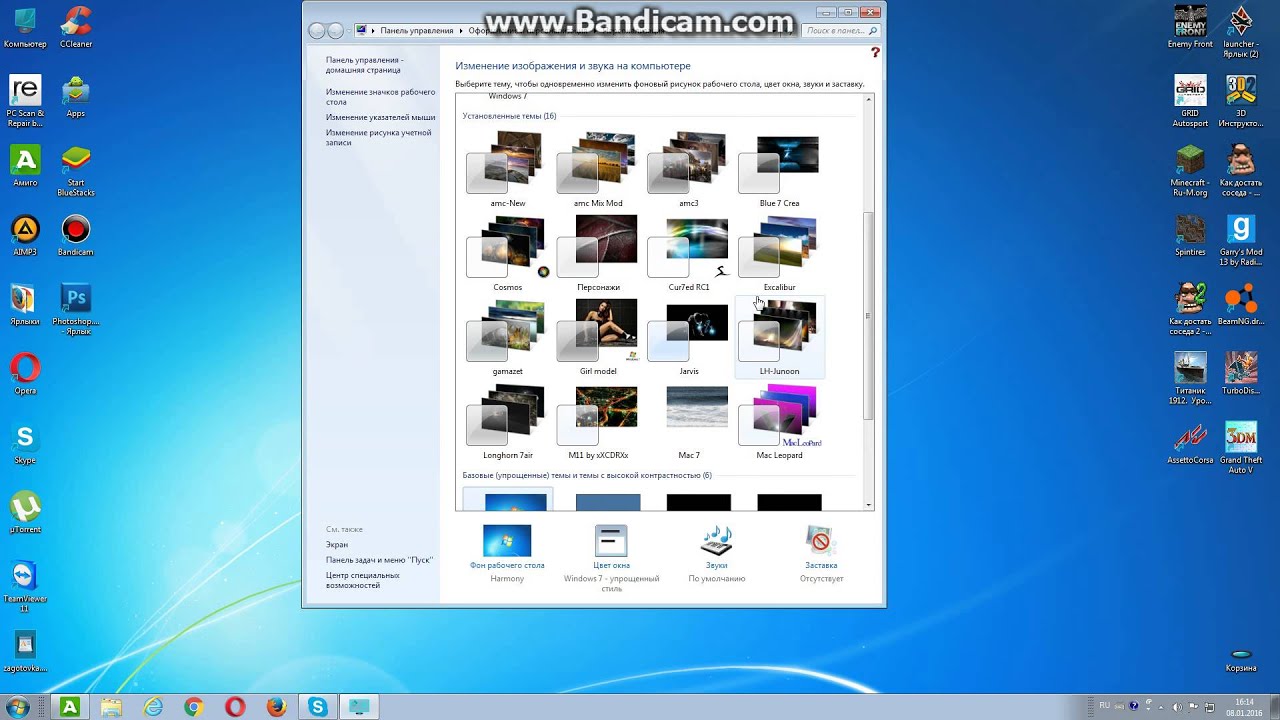
Task: Open Photoshop shortcut on desktop
Action: [76, 310]
